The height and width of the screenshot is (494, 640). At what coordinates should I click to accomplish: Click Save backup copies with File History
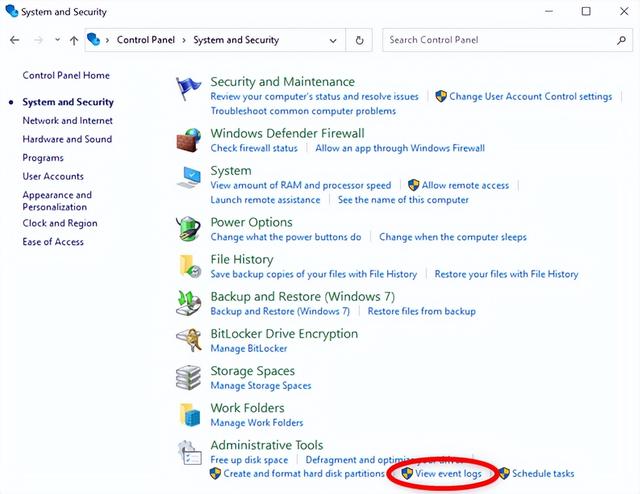point(313,274)
